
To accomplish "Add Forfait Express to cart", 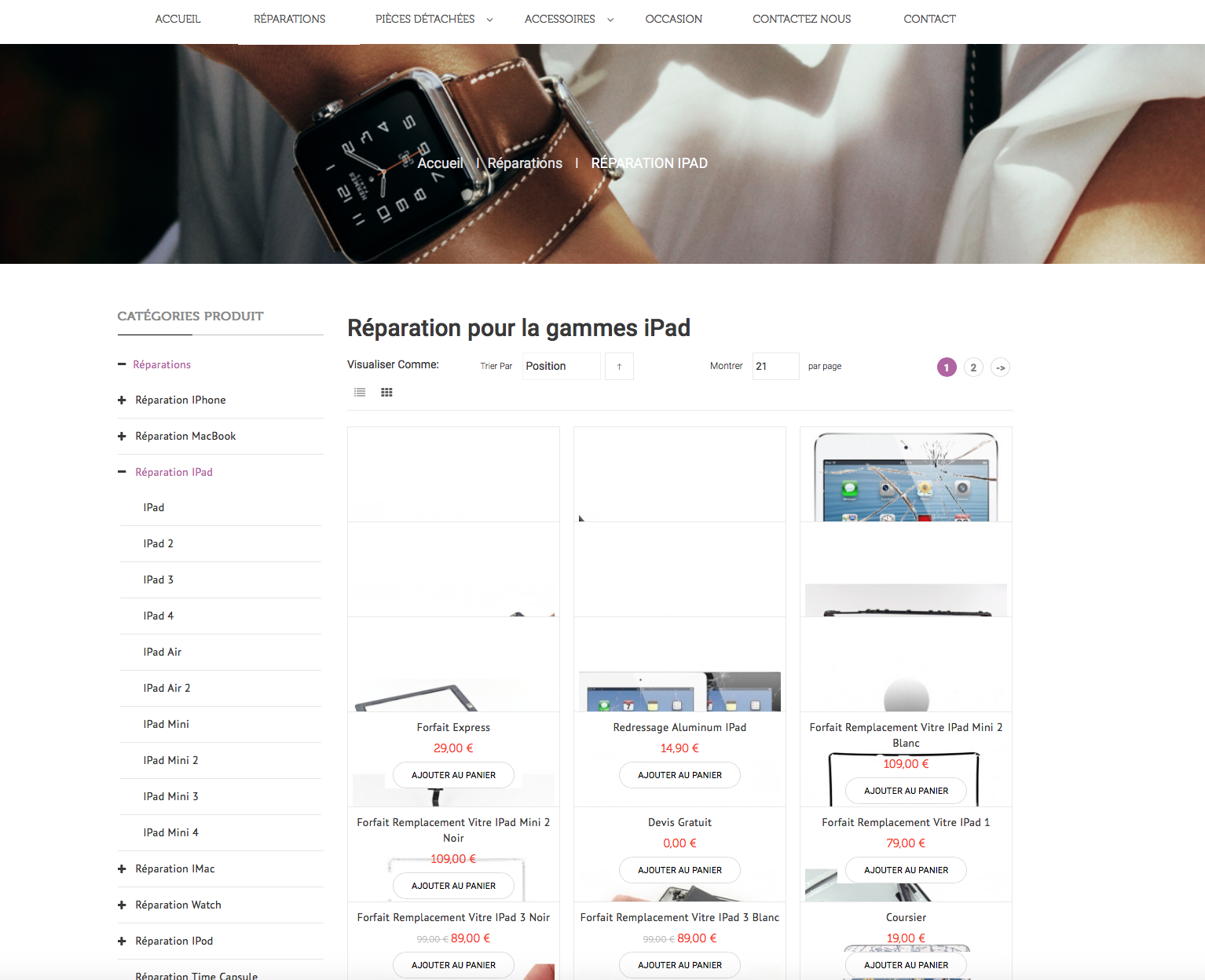I will (x=454, y=775).
